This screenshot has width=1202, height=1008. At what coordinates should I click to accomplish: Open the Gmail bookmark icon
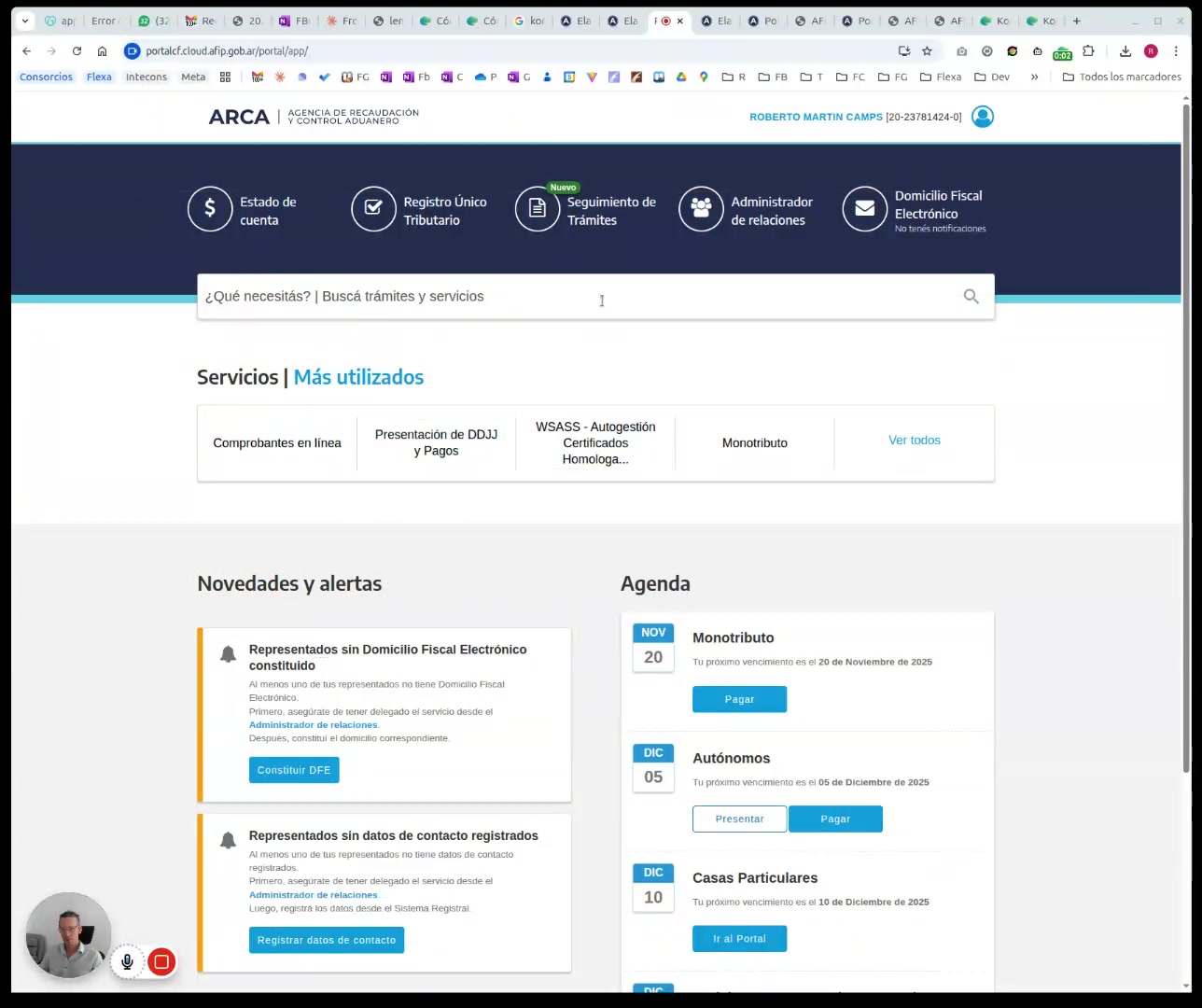tap(258, 77)
